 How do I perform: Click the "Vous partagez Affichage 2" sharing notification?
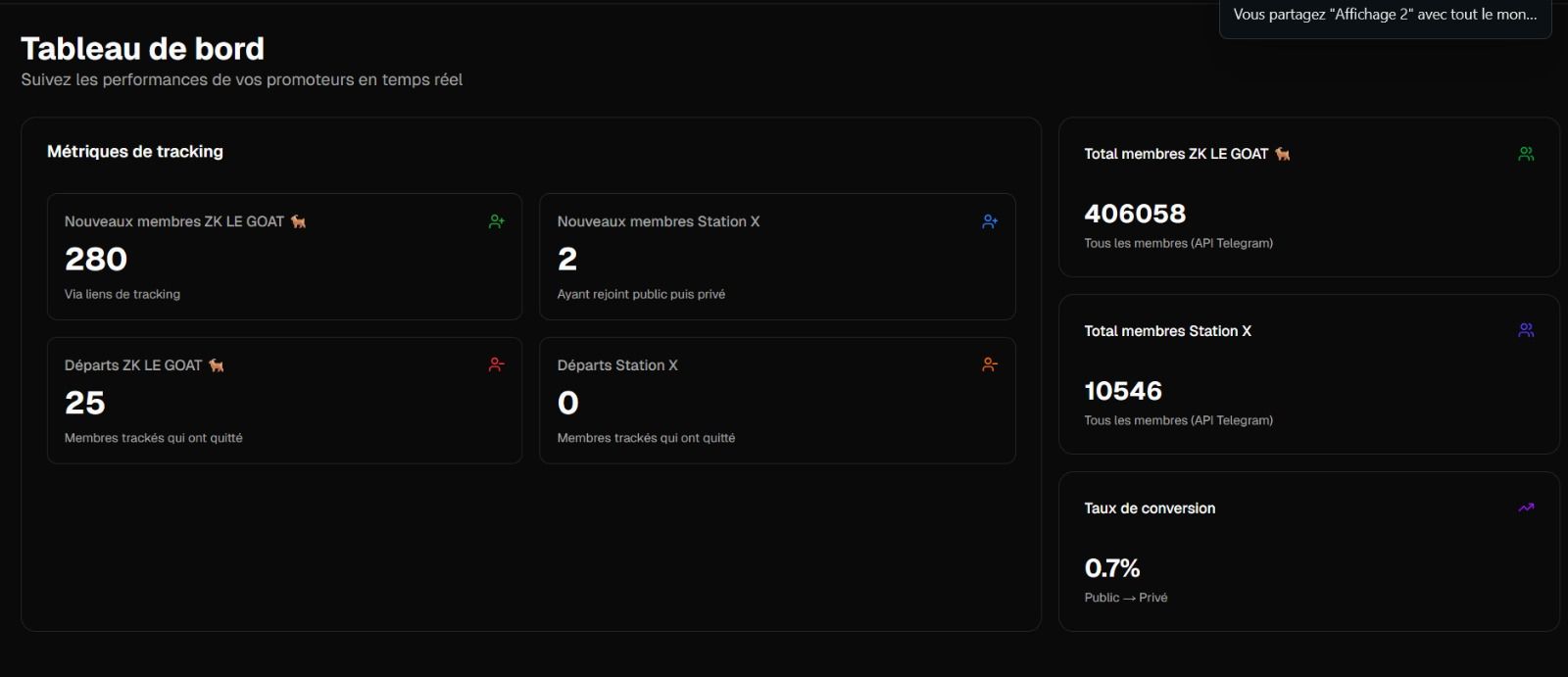(1384, 15)
